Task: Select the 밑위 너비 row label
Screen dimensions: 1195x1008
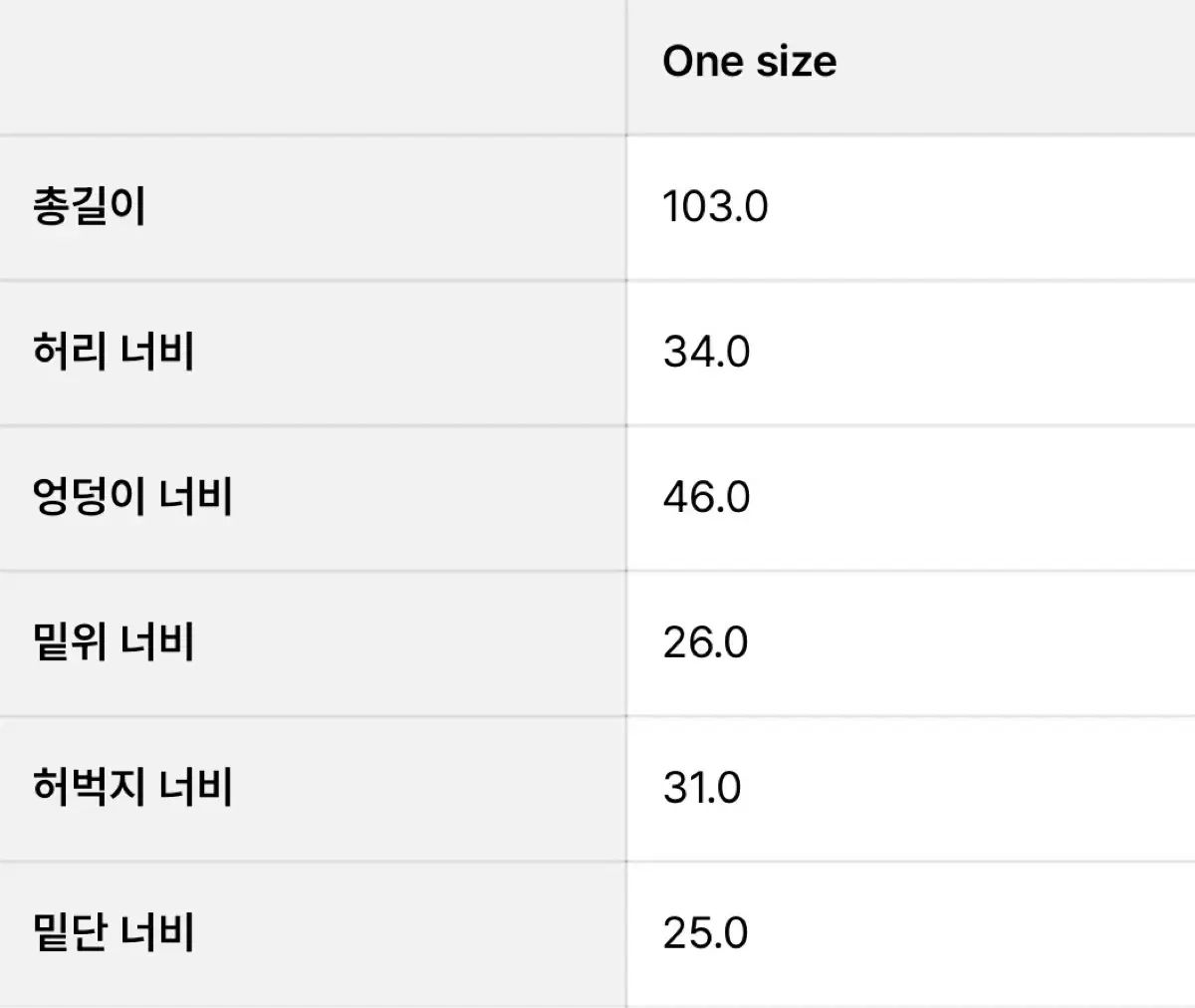Action: 114,643
